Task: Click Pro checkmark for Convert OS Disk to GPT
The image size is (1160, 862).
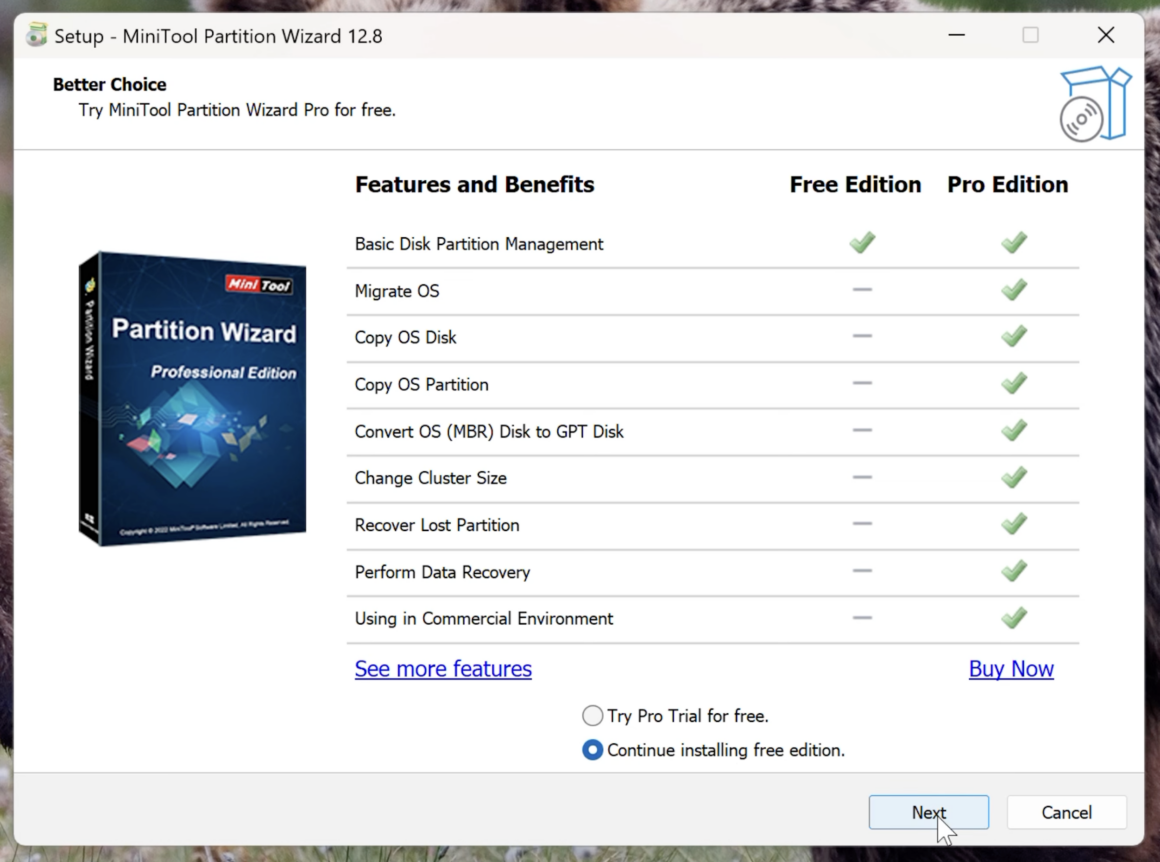Action: (x=1014, y=430)
